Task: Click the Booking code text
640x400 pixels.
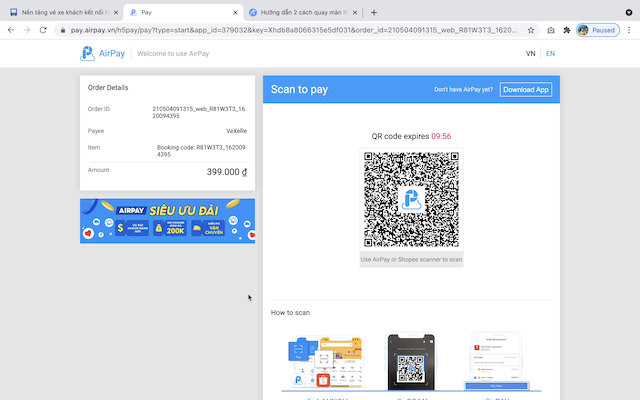Action: click(201, 151)
